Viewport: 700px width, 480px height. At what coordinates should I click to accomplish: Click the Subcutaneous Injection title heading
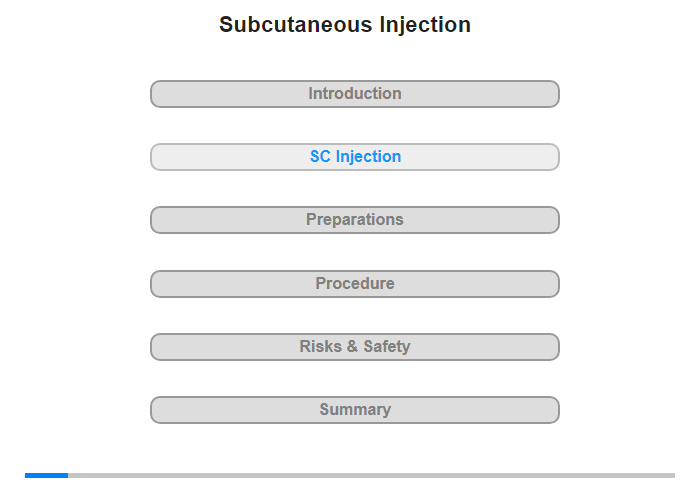(x=345, y=25)
